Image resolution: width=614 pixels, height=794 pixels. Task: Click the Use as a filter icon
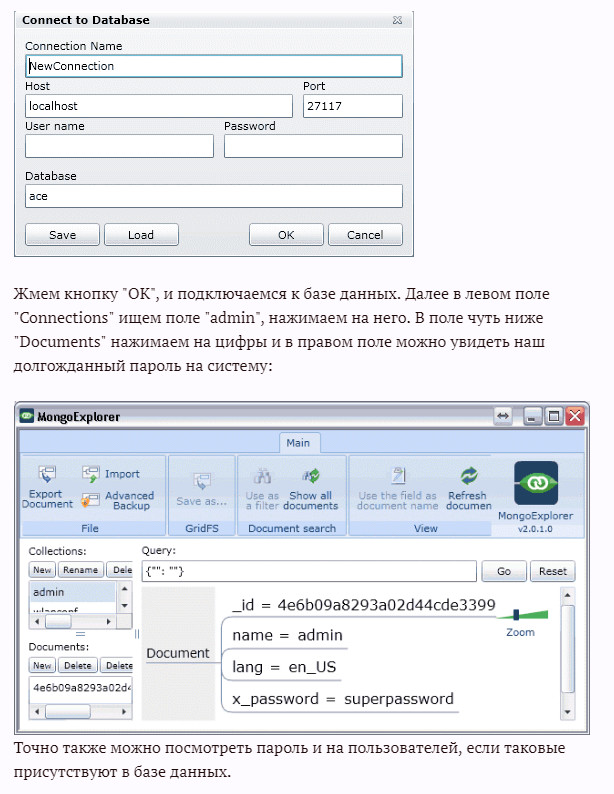pyautogui.click(x=262, y=477)
